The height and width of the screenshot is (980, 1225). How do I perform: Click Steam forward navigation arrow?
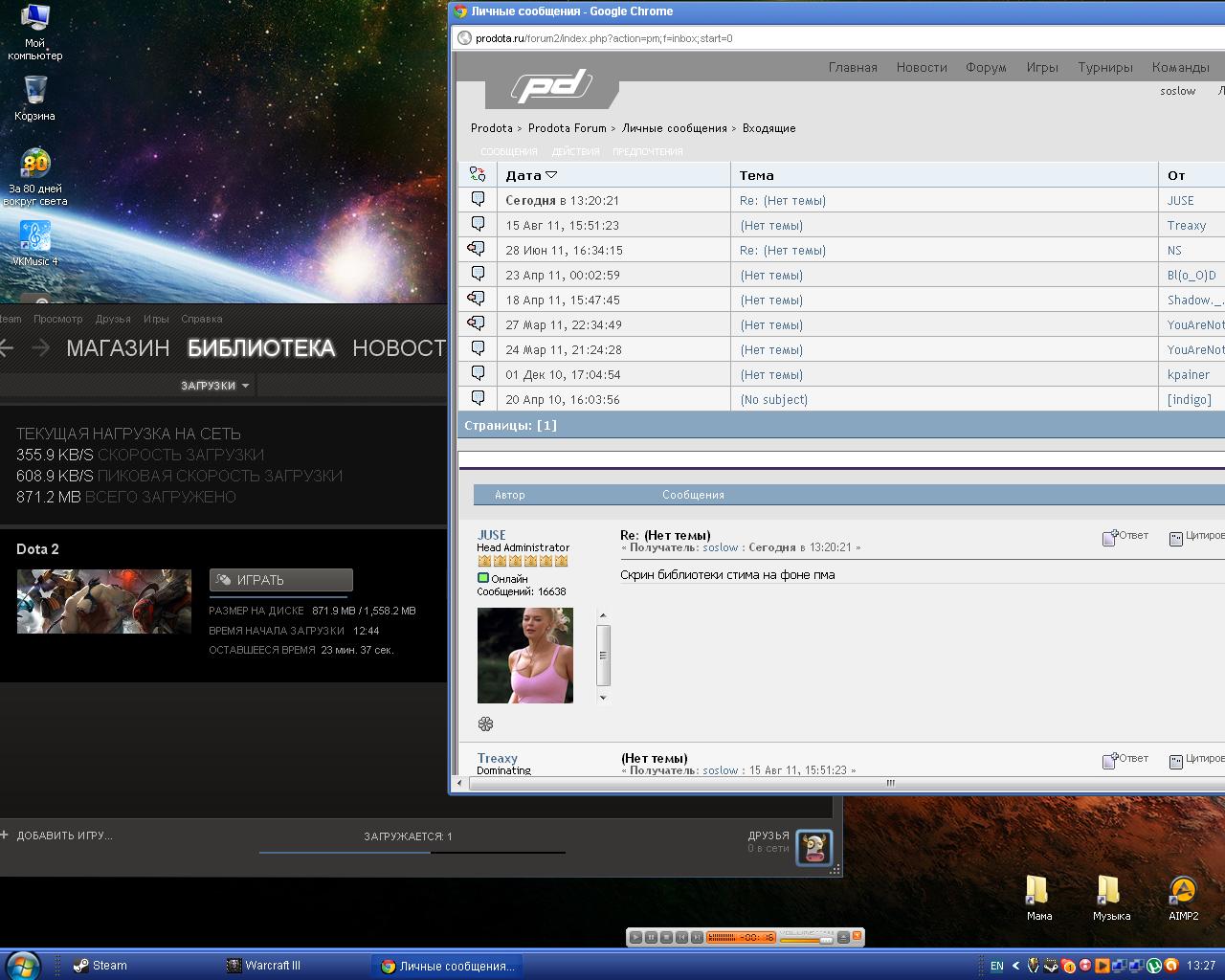[40, 347]
